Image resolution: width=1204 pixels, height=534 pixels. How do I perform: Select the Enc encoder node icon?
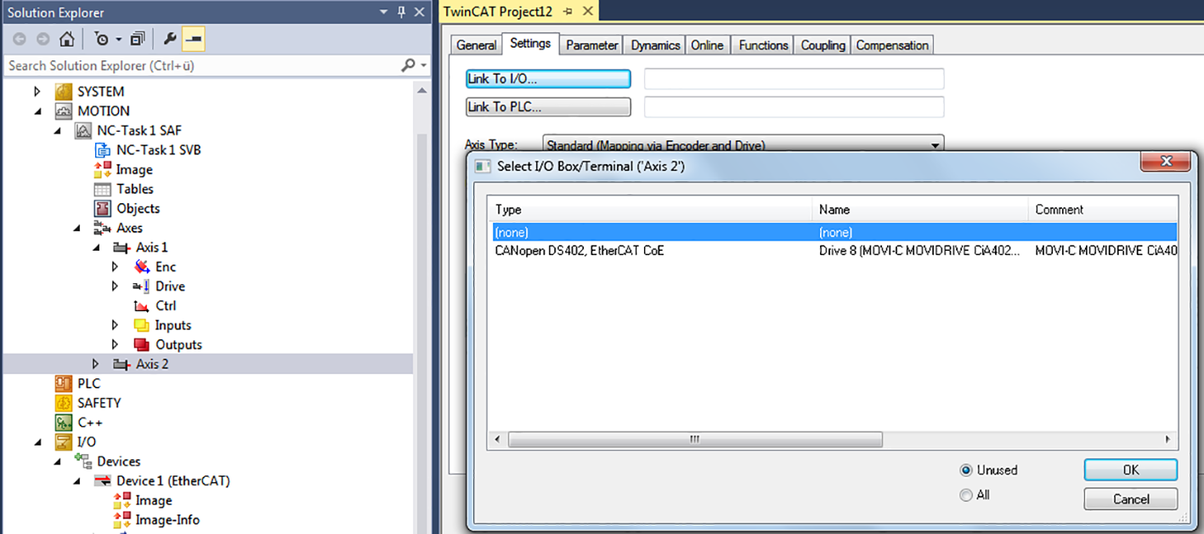tap(142, 267)
